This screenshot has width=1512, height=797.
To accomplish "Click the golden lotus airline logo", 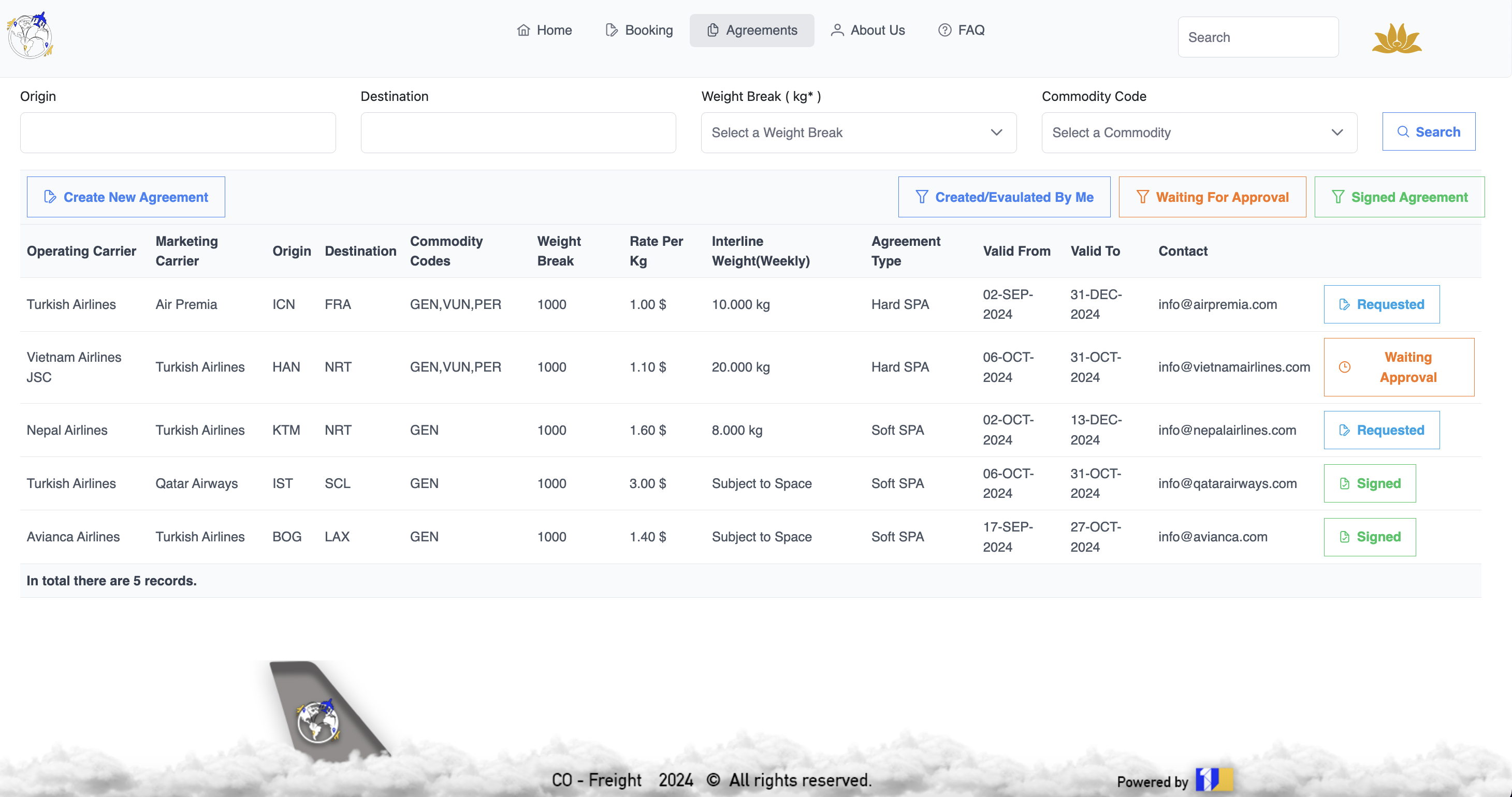I will (x=1397, y=39).
